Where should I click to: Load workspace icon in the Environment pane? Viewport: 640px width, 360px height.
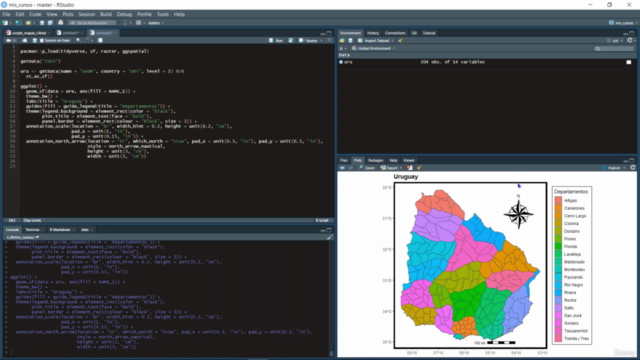[342, 40]
